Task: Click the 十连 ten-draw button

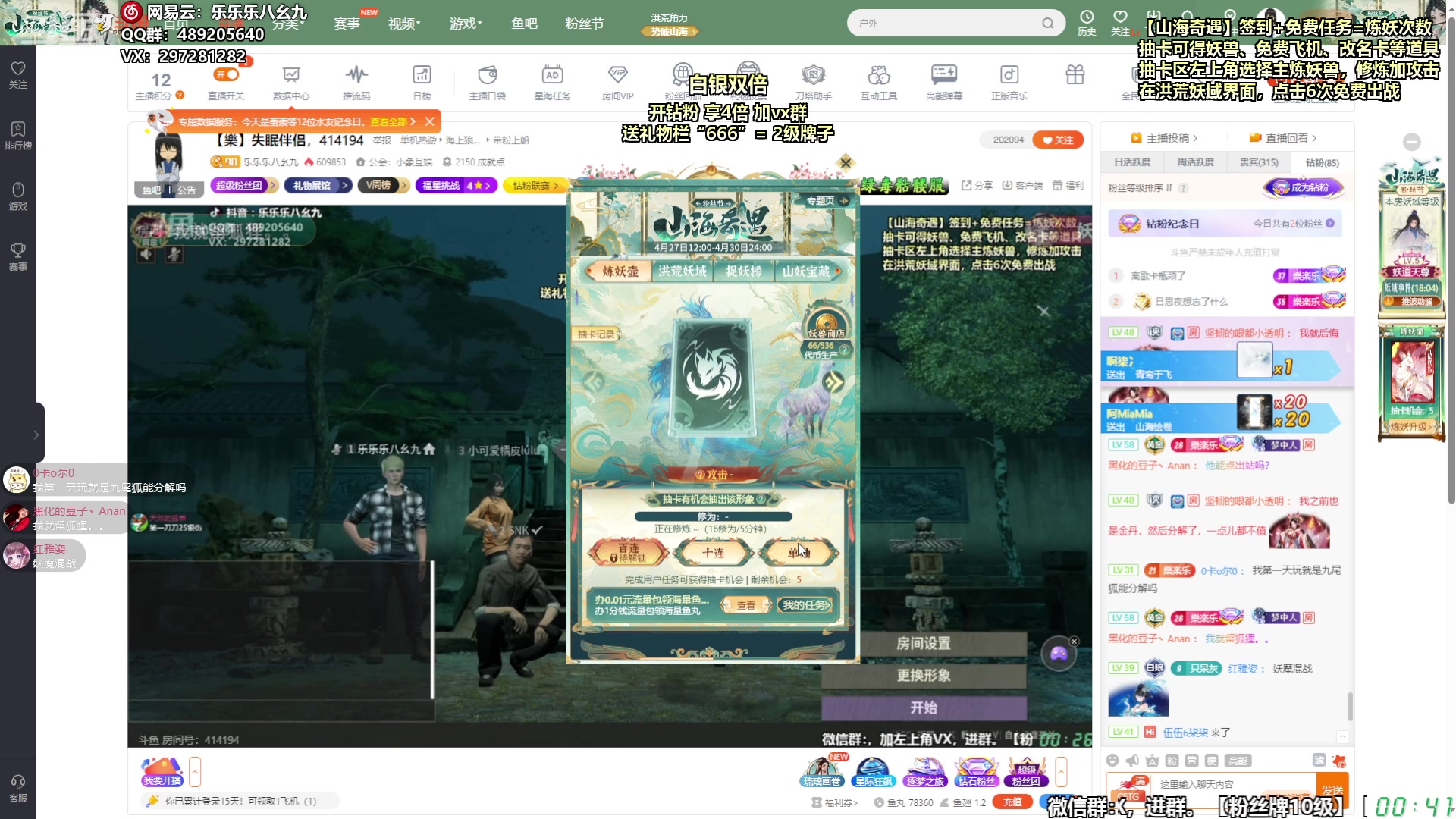Action: click(x=713, y=553)
